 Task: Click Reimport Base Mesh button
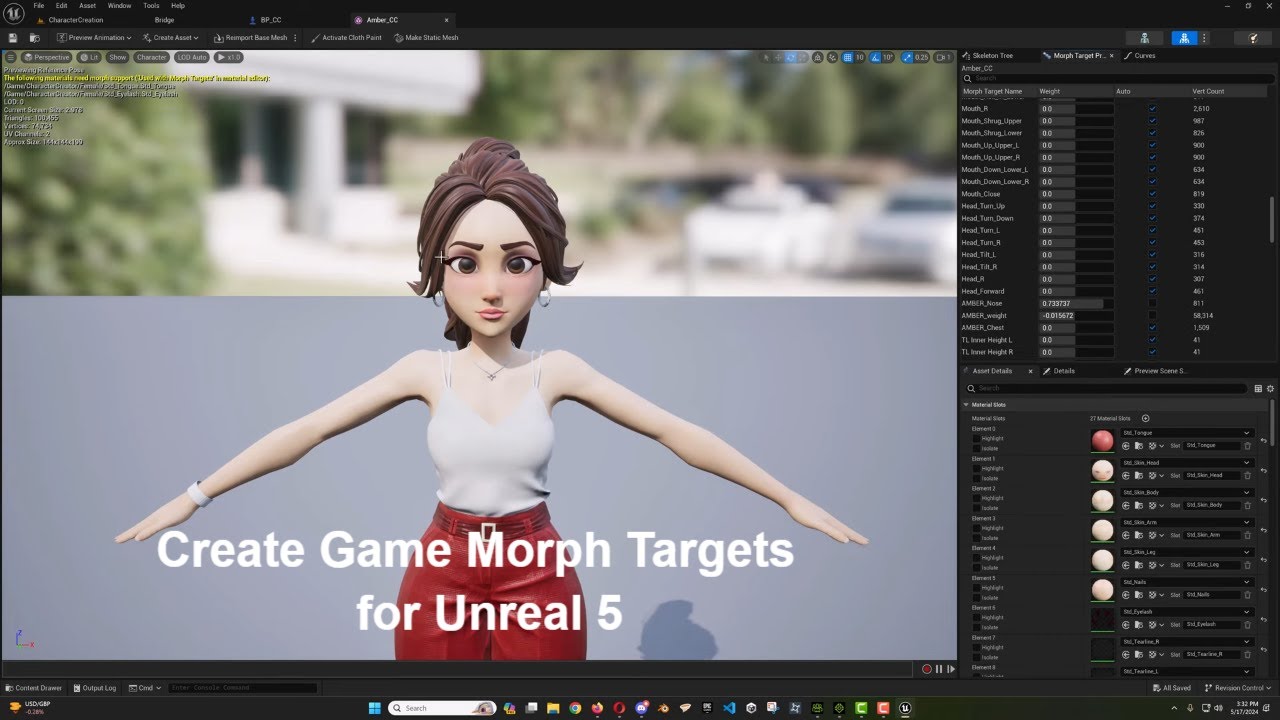point(250,38)
